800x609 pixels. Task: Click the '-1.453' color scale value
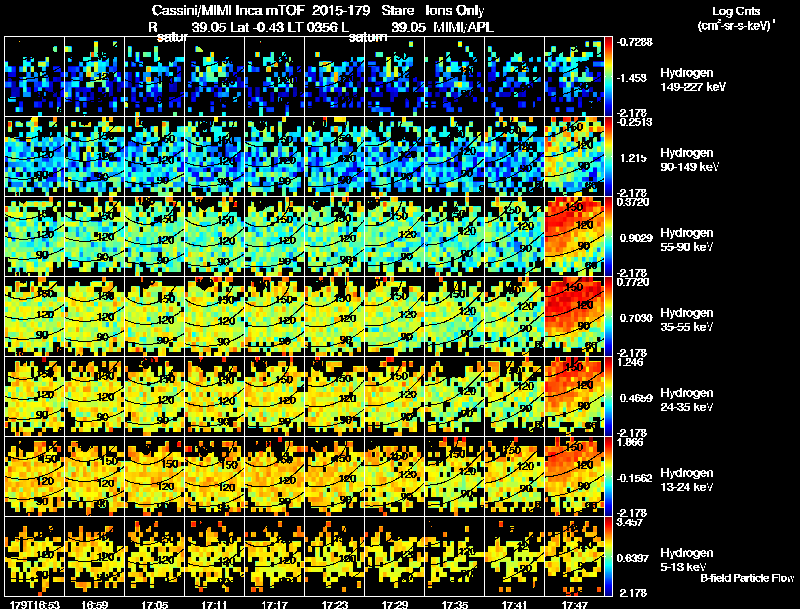click(632, 78)
